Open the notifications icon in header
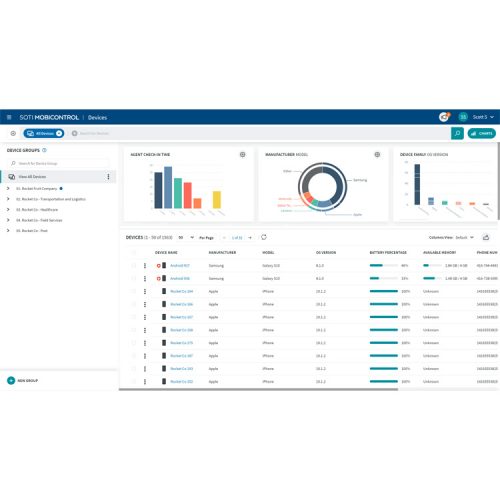 pyautogui.click(x=444, y=117)
